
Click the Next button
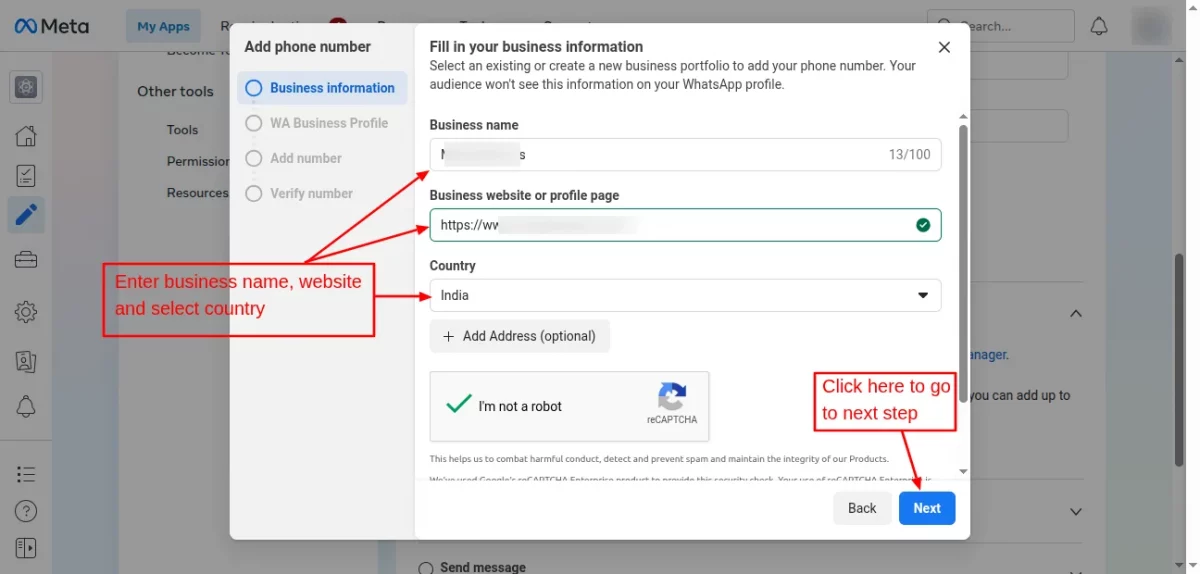click(x=927, y=508)
